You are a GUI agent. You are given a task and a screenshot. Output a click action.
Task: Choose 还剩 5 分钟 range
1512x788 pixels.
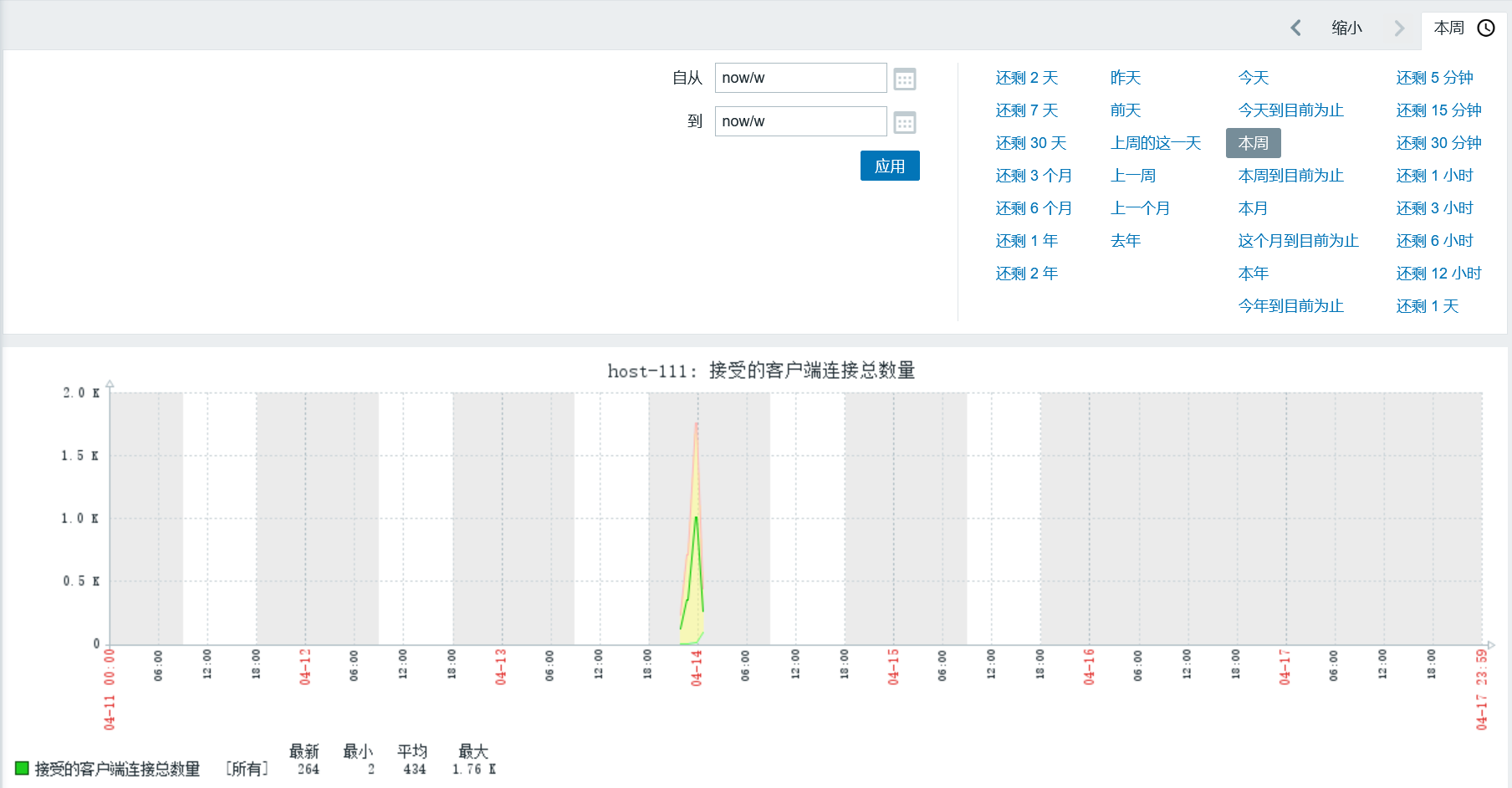pyautogui.click(x=1435, y=78)
